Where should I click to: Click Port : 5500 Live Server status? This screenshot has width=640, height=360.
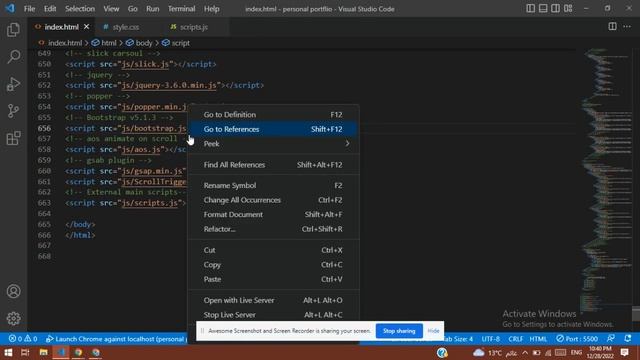click(x=577, y=339)
